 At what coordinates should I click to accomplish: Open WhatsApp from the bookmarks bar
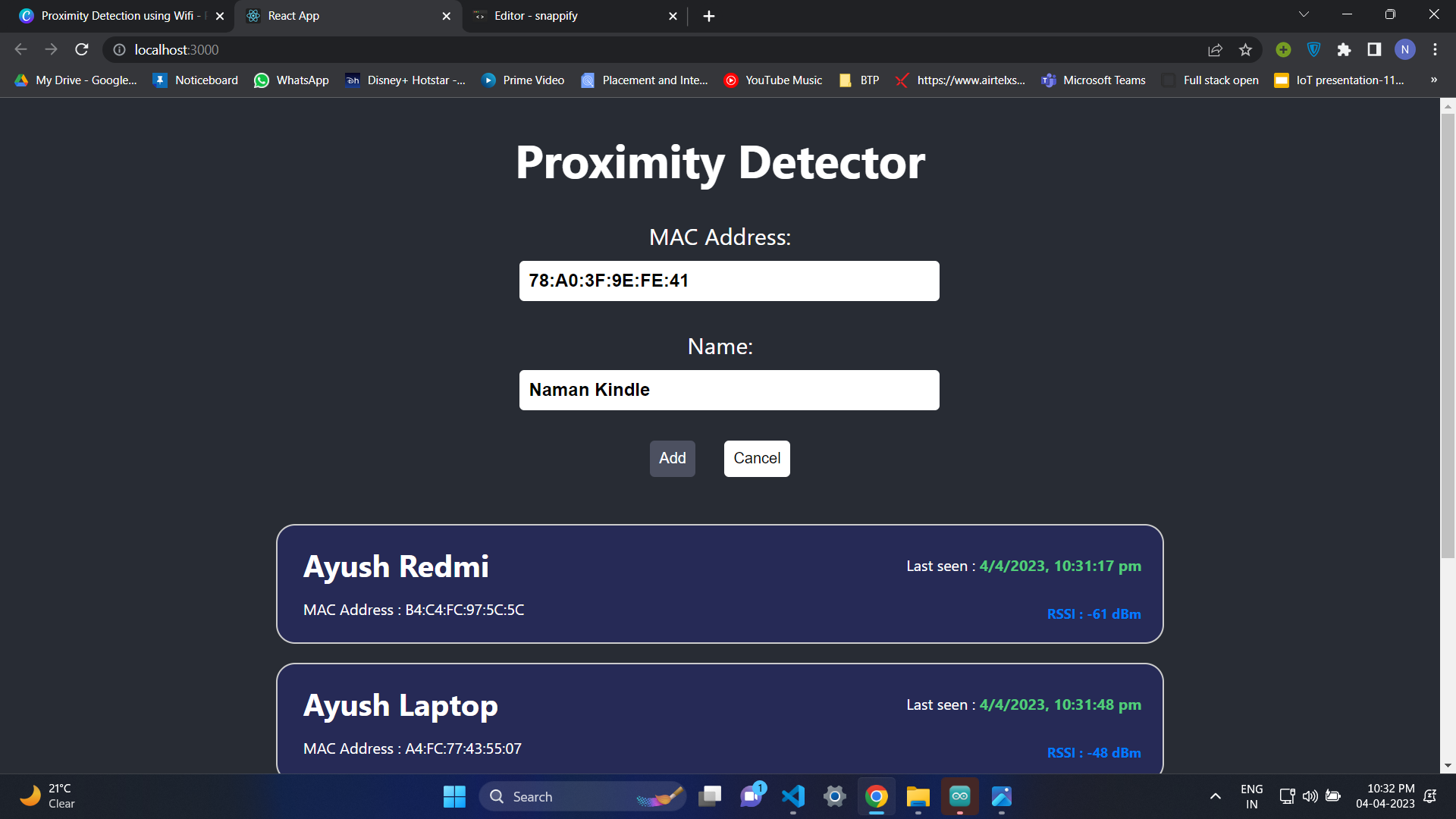(291, 80)
